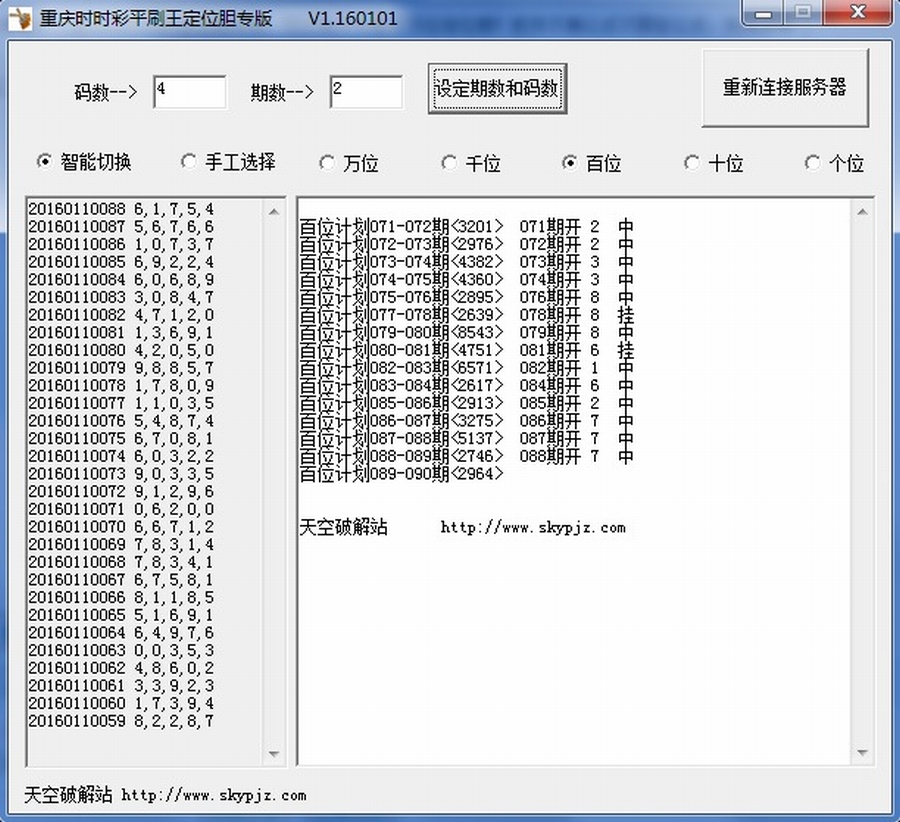Click down arrow of plan panel scrollbar
The image size is (900, 822).
tap(861, 753)
